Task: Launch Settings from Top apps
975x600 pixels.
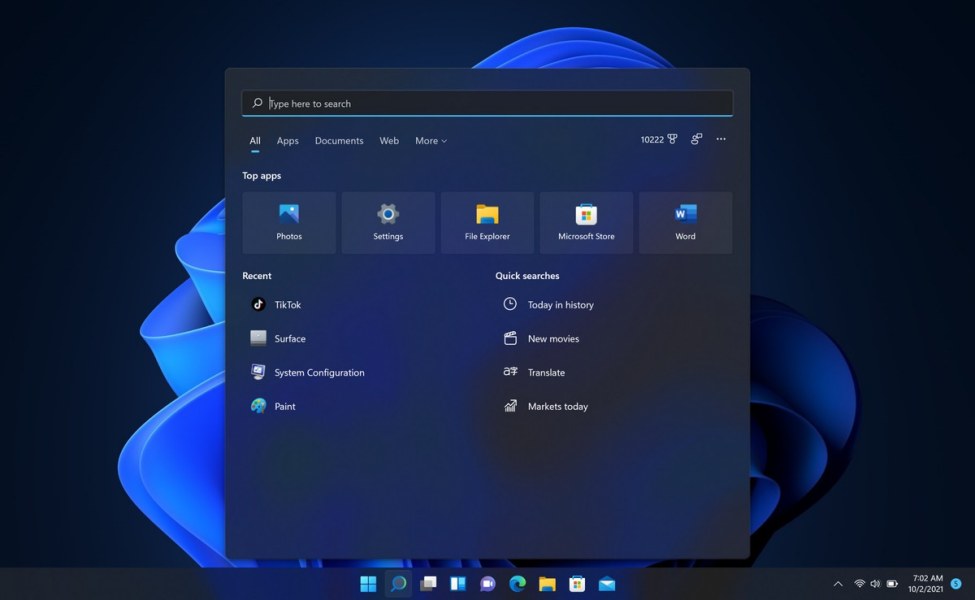Action: (388, 222)
